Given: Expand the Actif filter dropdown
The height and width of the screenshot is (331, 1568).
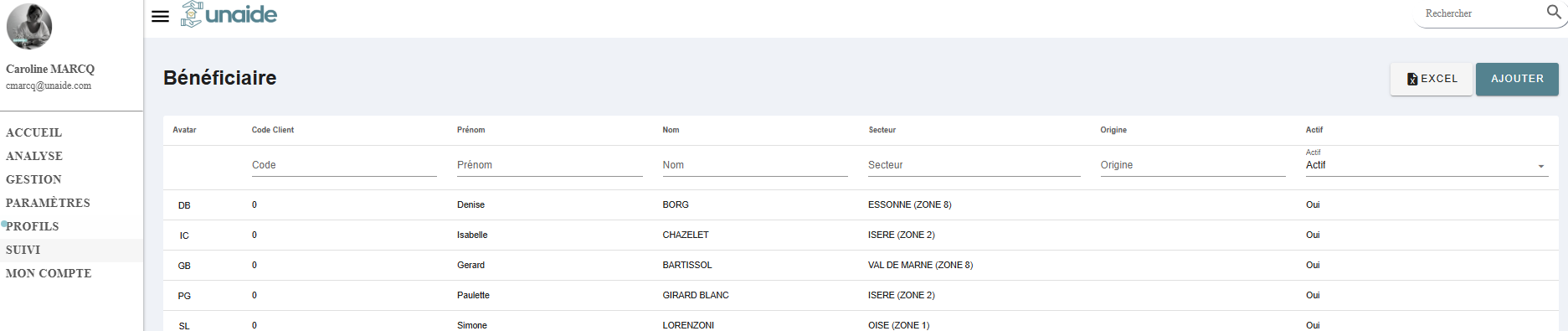Looking at the screenshot, I should pyautogui.click(x=1427, y=165).
